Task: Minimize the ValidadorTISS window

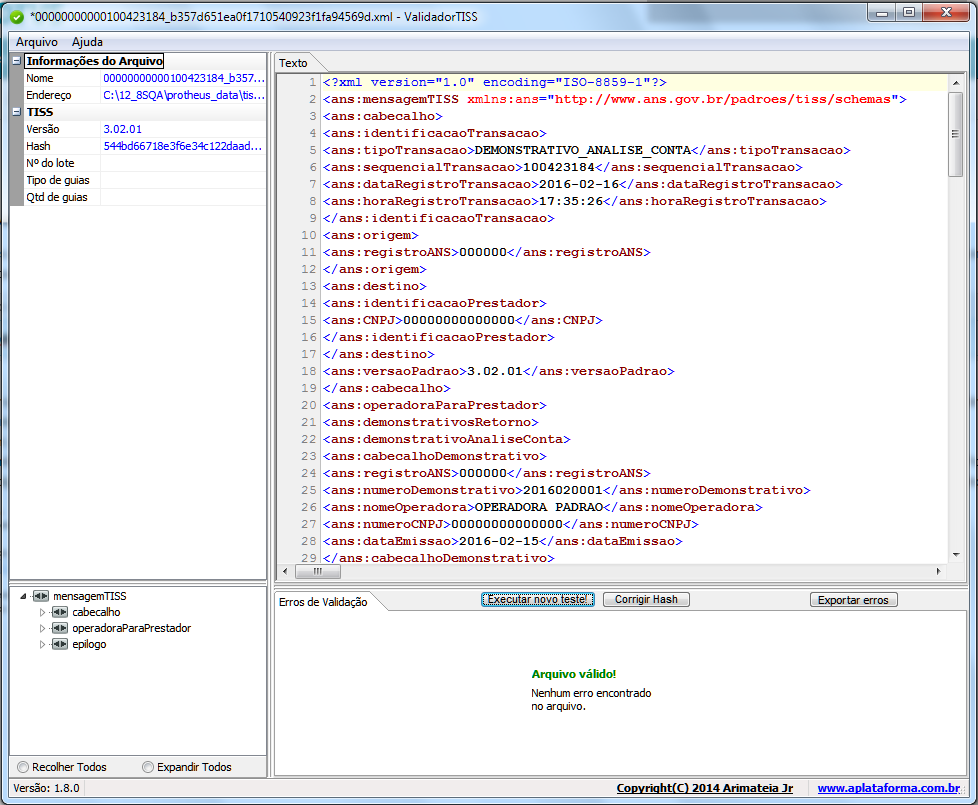Action: [882, 12]
